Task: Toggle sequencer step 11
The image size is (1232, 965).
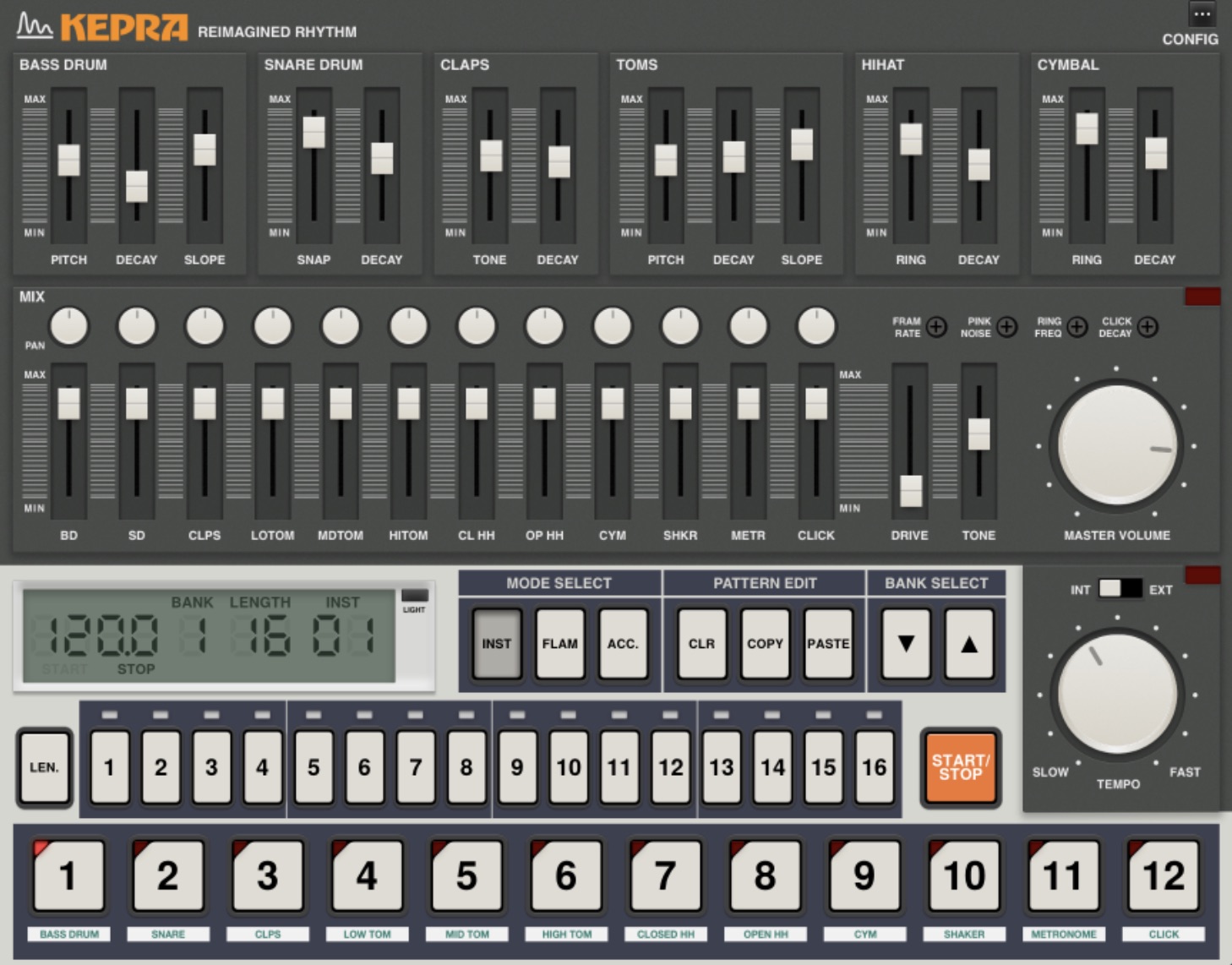Action: (x=619, y=767)
